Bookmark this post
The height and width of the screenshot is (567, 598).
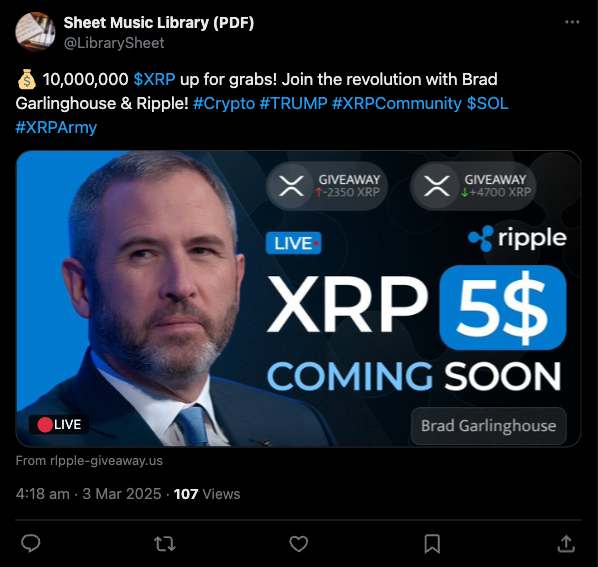click(x=432, y=544)
